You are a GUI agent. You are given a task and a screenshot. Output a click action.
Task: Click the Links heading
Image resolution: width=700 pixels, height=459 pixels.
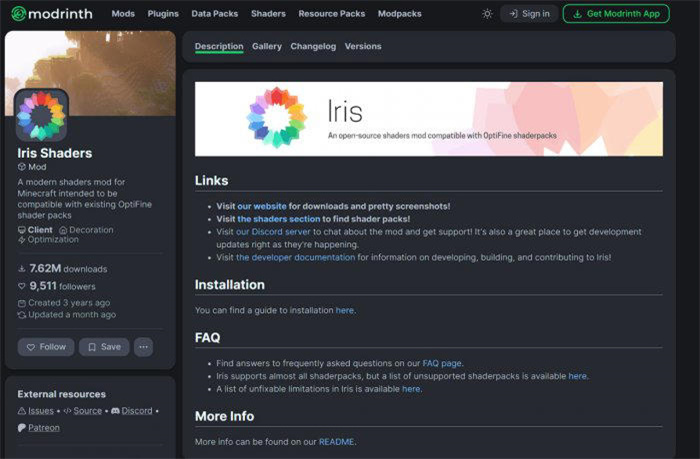(x=212, y=181)
